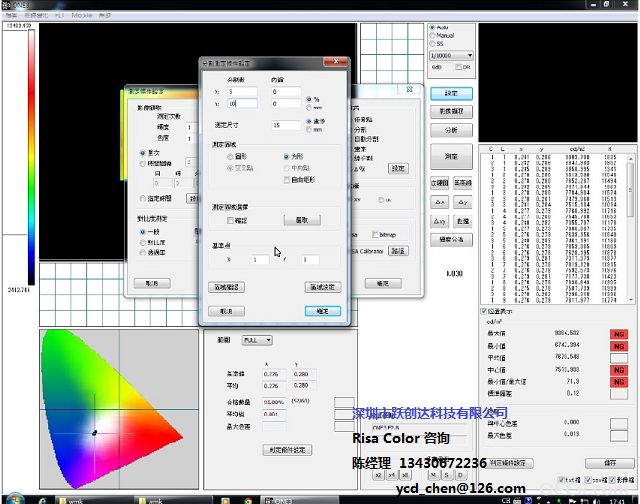The height and width of the screenshot is (504, 640).
Task: Click the NG indicator for maximum value
Action: coord(619,334)
